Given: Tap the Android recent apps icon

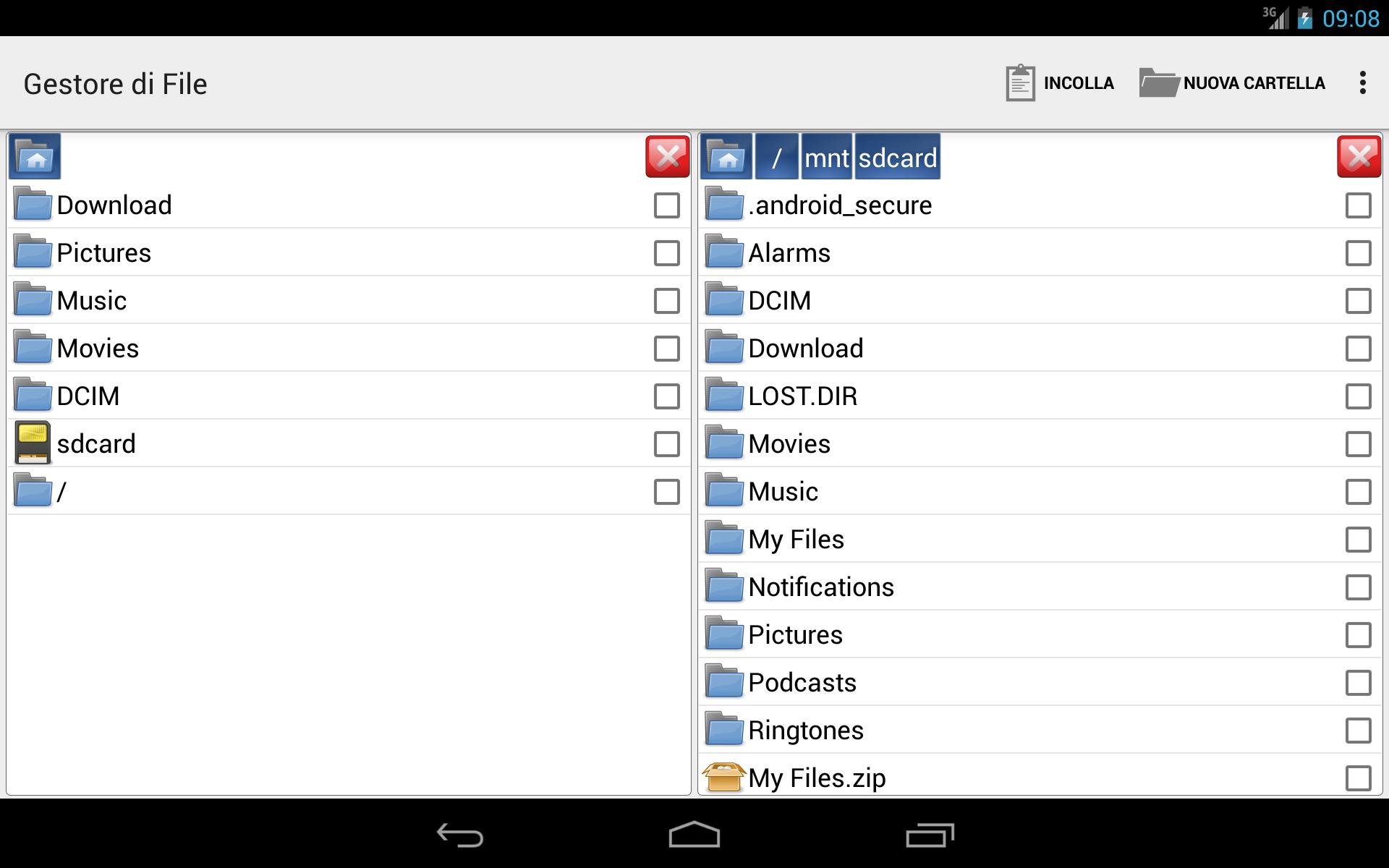Looking at the screenshot, I should (930, 835).
